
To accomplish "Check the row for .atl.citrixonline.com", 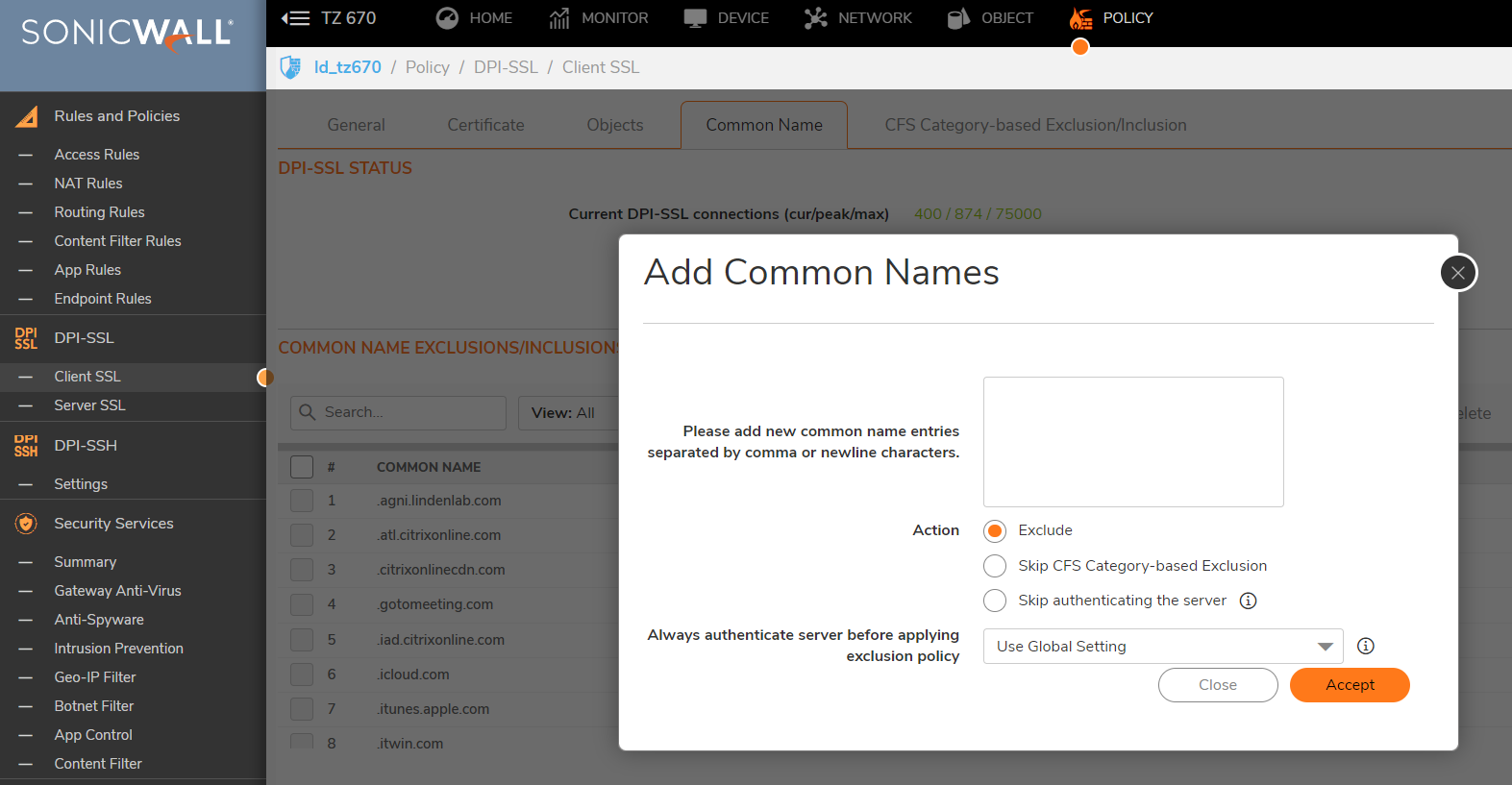I will 302,535.
